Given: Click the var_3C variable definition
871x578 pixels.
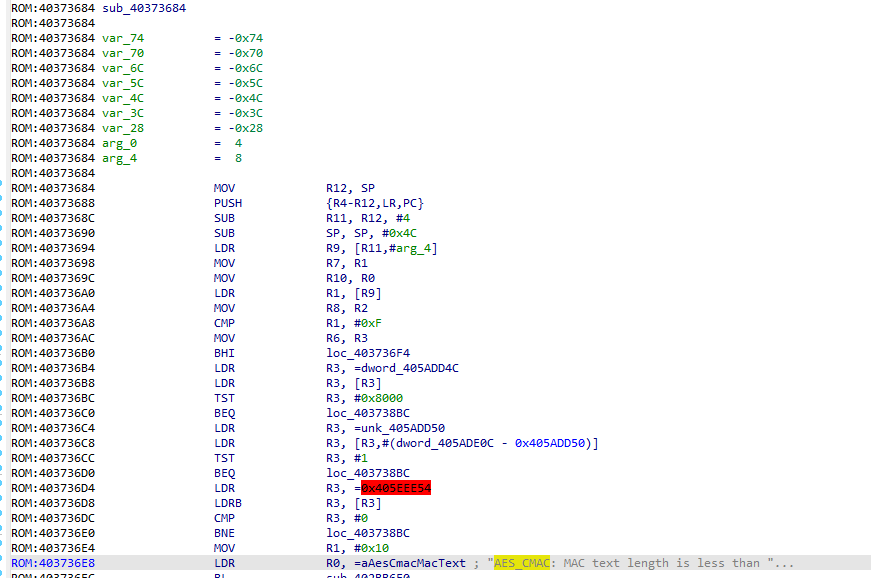Looking at the screenshot, I should pyautogui.click(x=123, y=113).
